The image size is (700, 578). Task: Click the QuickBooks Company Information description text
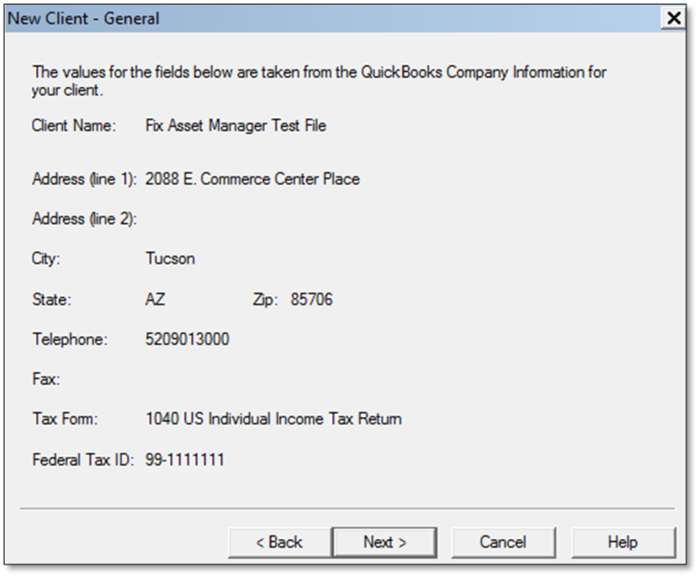click(x=319, y=81)
